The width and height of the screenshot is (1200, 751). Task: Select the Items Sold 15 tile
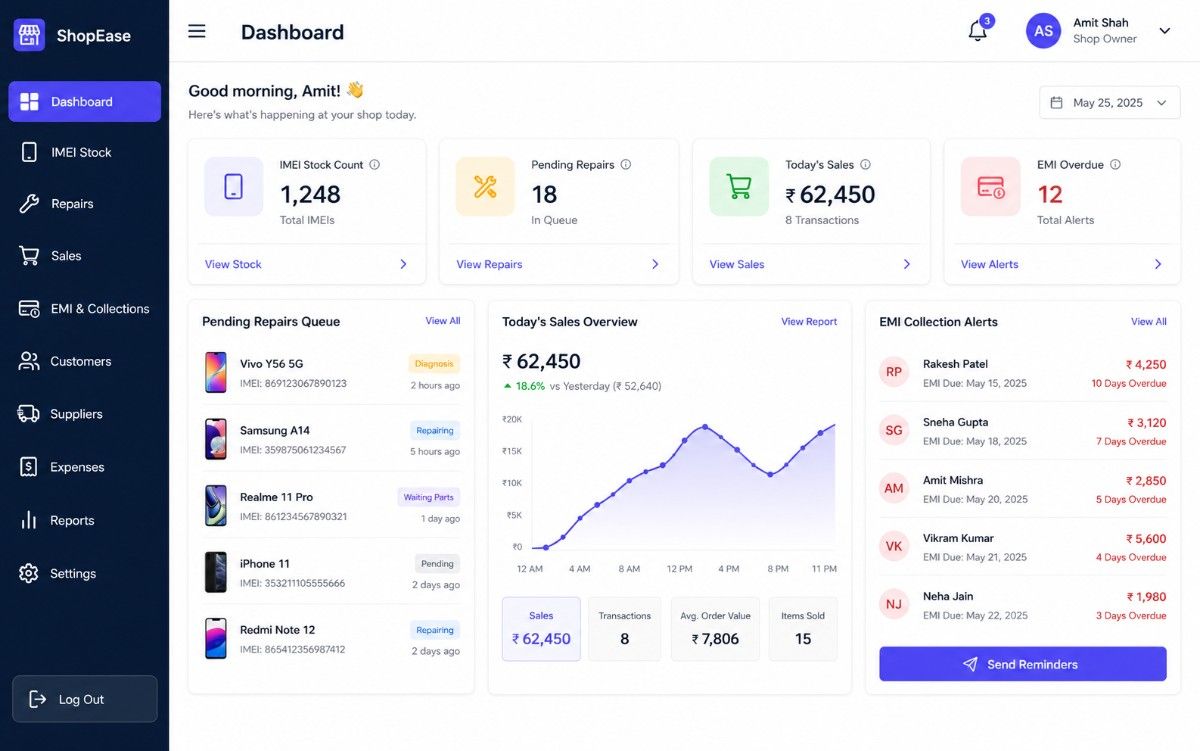803,629
